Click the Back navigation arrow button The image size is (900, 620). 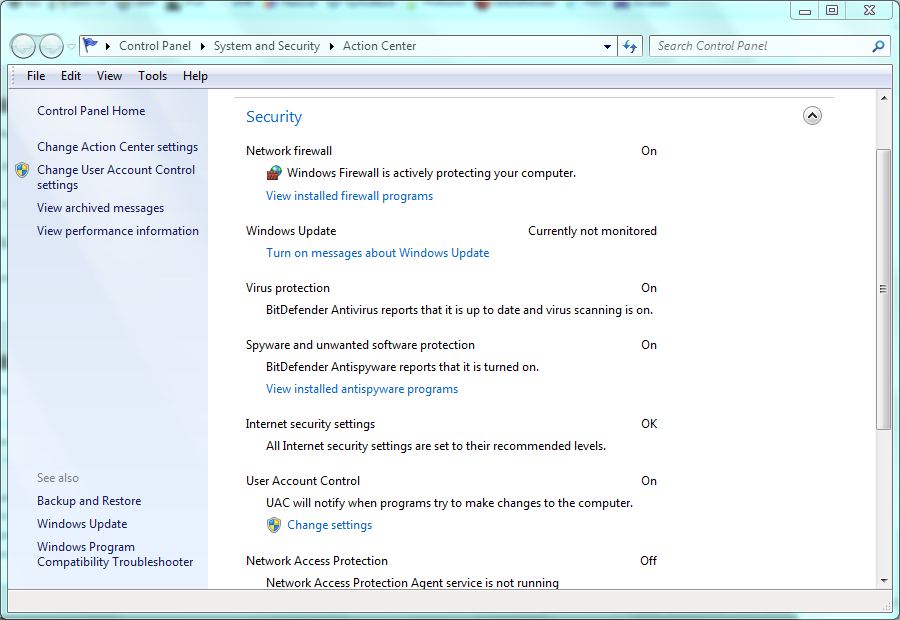[x=24, y=46]
